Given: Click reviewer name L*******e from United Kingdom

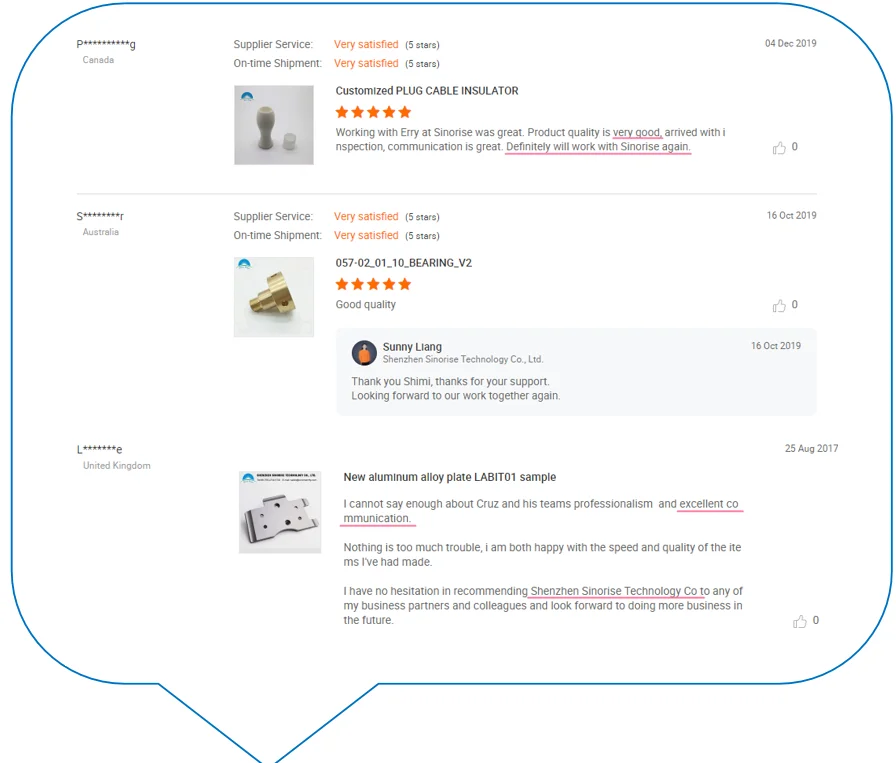Looking at the screenshot, I should tap(99, 449).
